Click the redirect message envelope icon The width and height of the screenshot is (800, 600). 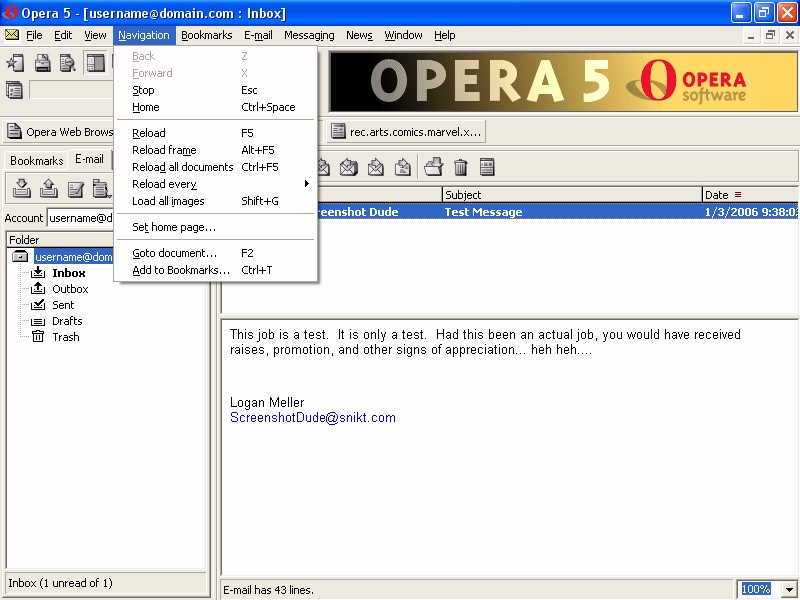coord(403,167)
